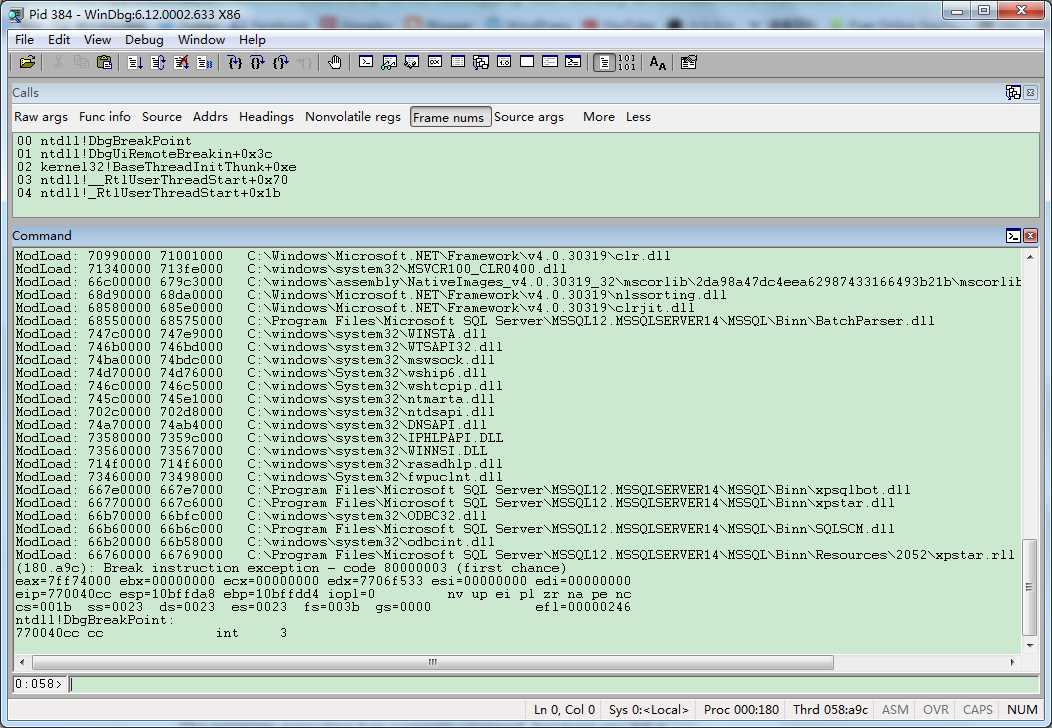
Task: Click the Open Source File toolbar icon
Action: 27,62
